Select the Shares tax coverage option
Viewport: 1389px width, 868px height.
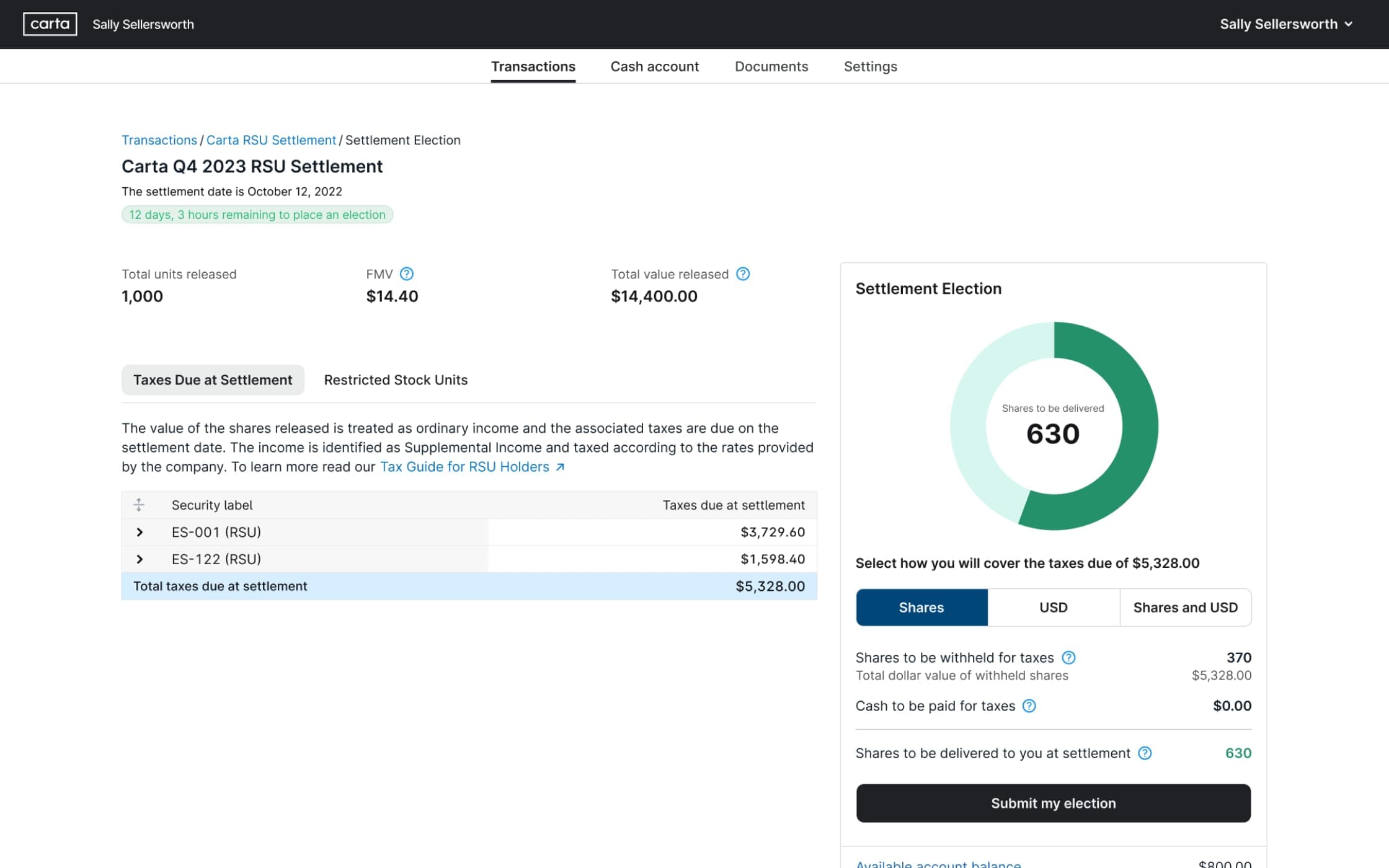pyautogui.click(x=921, y=607)
